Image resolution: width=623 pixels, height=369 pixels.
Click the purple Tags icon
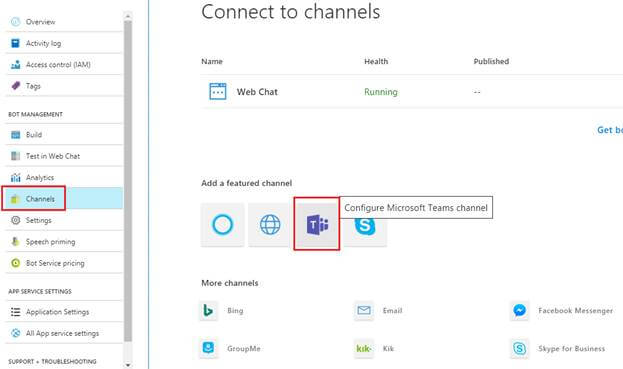(x=15, y=85)
